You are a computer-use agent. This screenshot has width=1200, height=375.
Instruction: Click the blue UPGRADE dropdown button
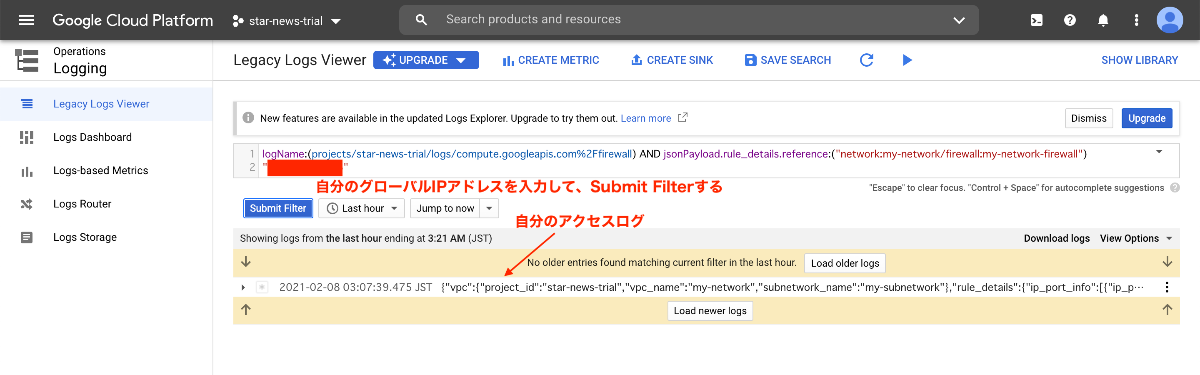coord(426,60)
